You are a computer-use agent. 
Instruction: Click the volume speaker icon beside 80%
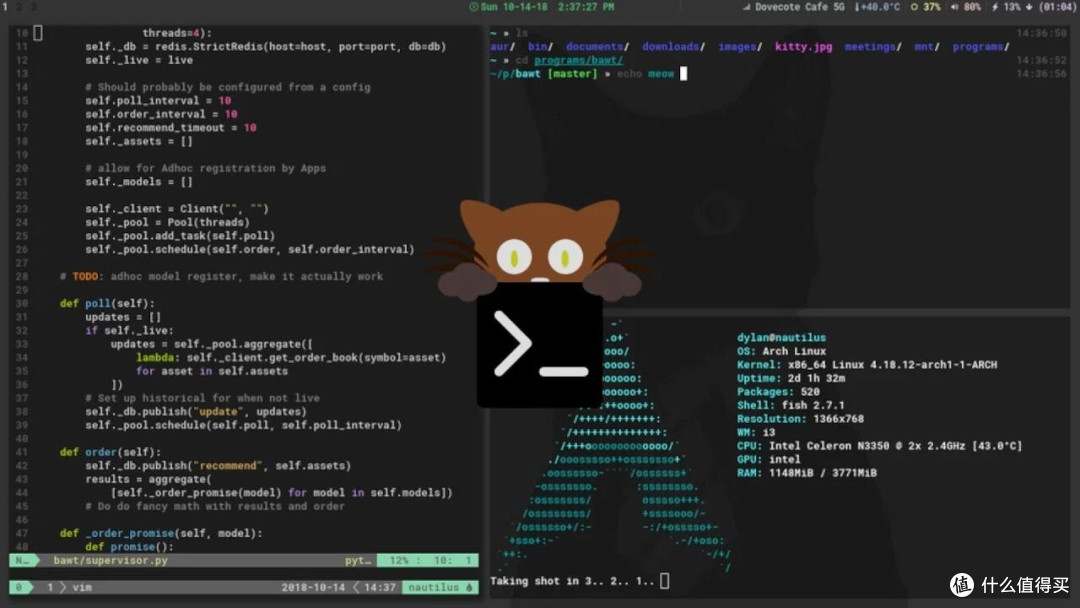tap(955, 7)
